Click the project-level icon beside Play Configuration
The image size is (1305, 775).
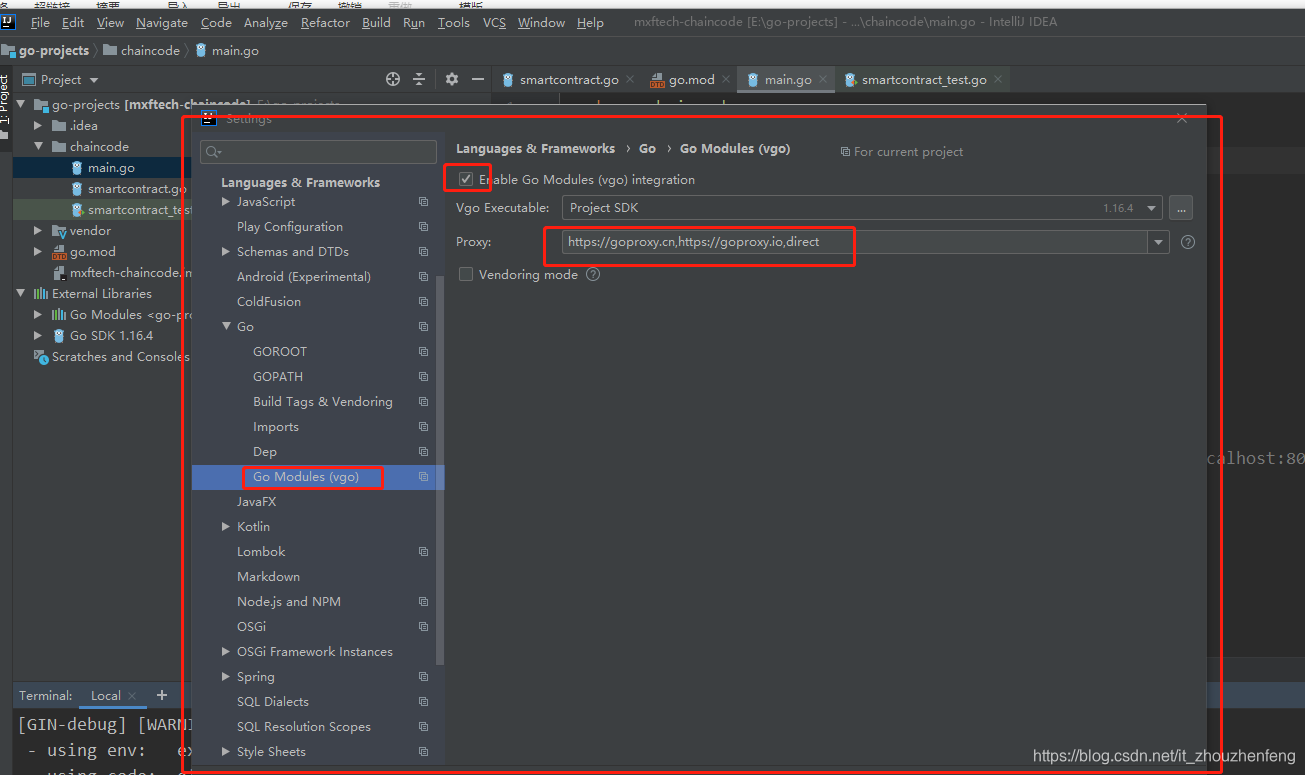tap(424, 227)
